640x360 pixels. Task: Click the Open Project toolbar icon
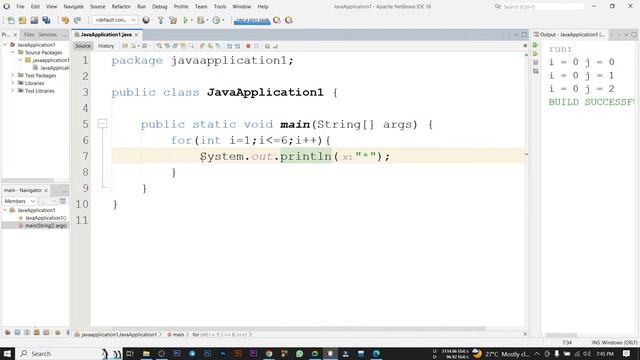[x=34, y=20]
